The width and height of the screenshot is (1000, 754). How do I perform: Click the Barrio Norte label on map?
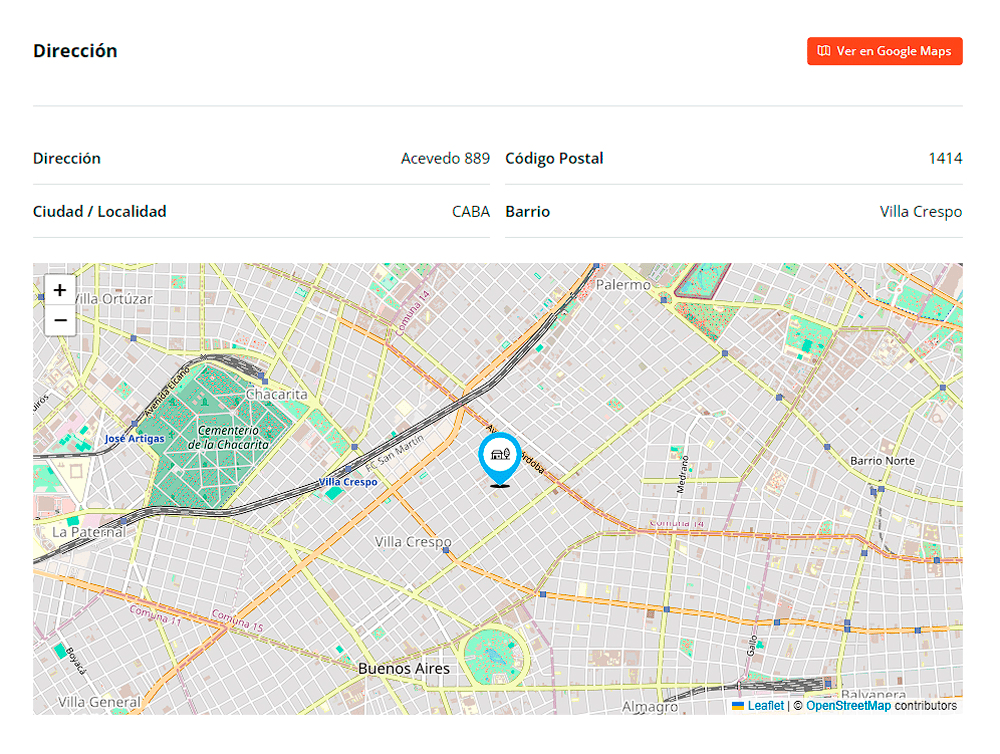point(882,461)
